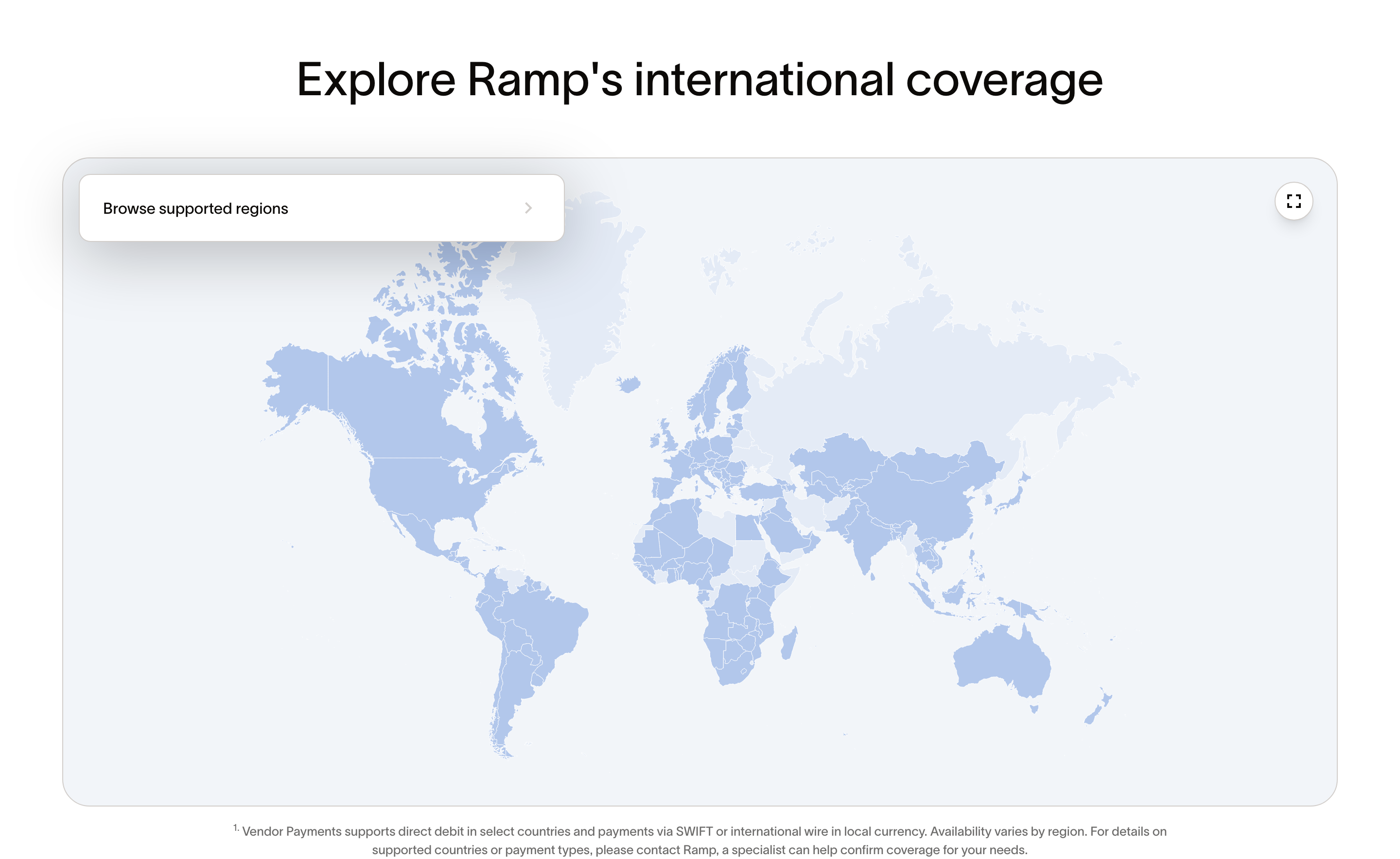1400x859 pixels.
Task: Expand the Browse supported regions chevron
Action: coord(528,208)
